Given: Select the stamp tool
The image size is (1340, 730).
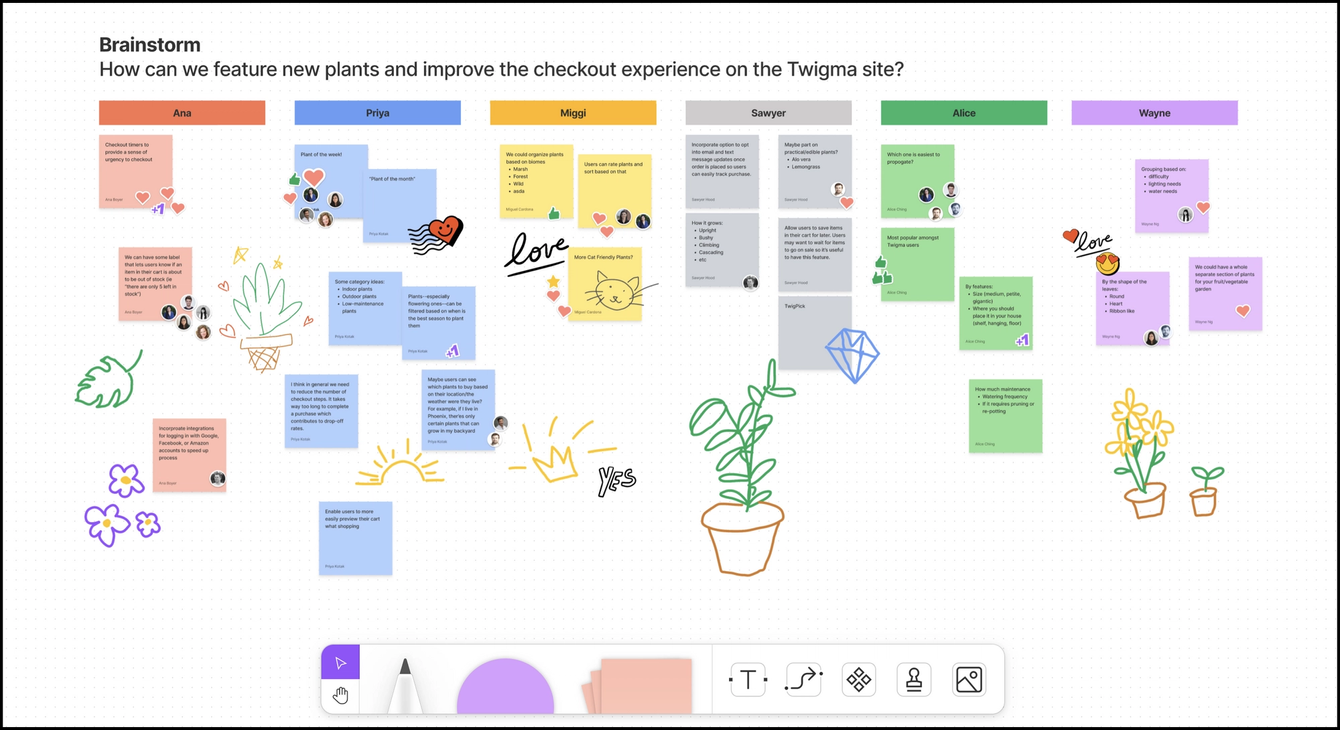Looking at the screenshot, I should [x=913, y=679].
